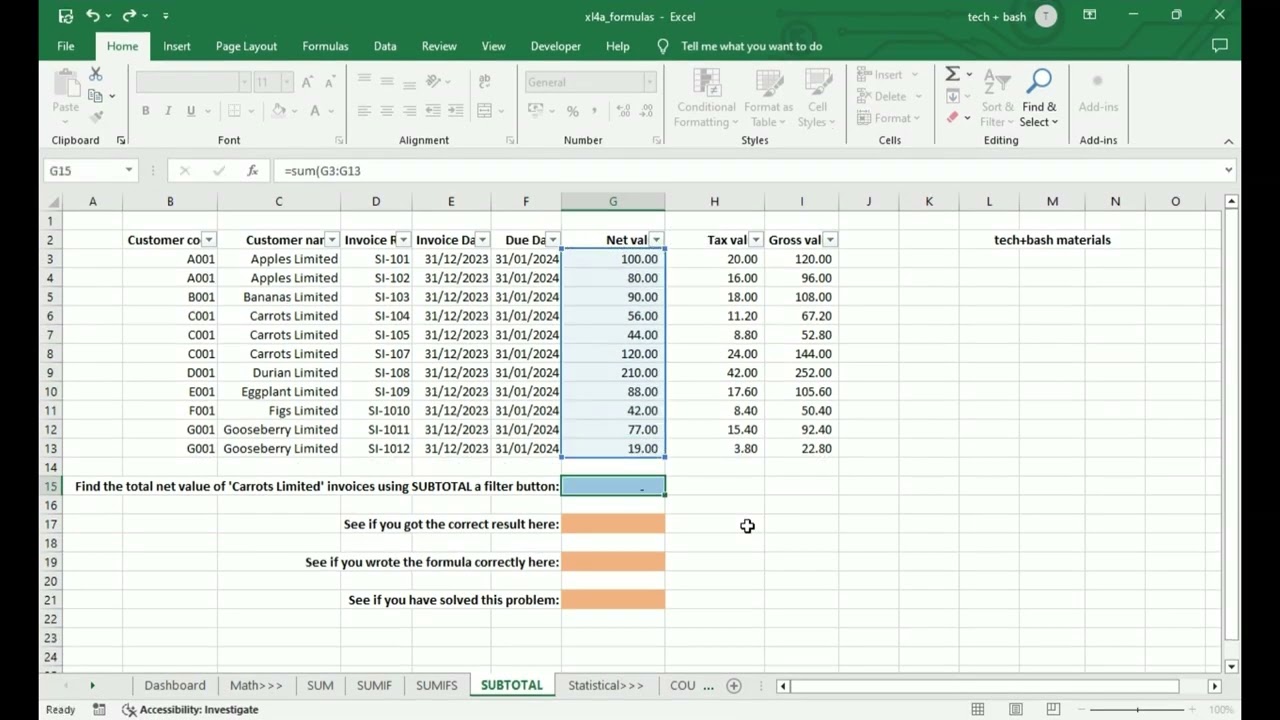Image resolution: width=1280 pixels, height=720 pixels.
Task: Open Gross value filter dropdown
Action: pos(830,240)
